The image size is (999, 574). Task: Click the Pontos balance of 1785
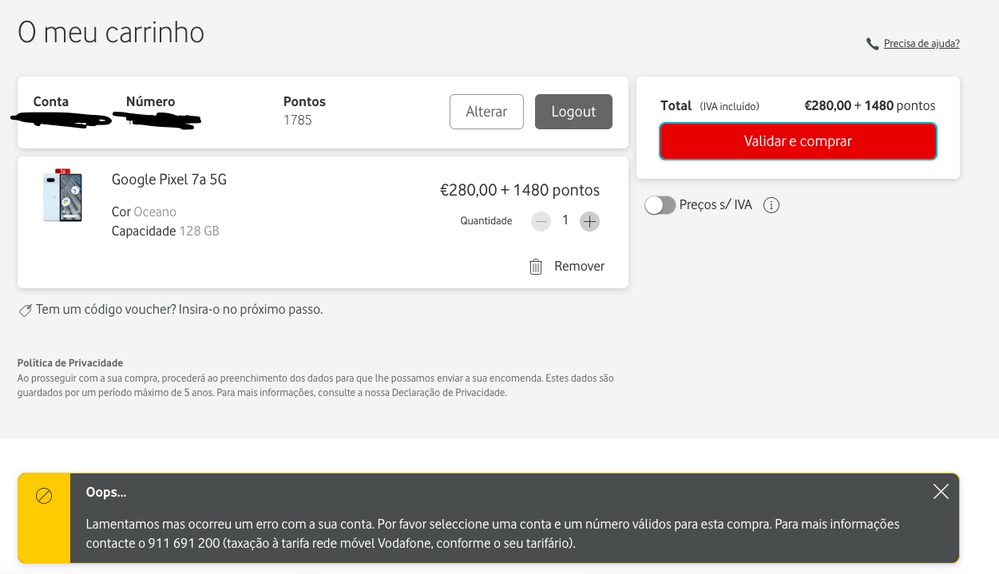[x=297, y=120]
